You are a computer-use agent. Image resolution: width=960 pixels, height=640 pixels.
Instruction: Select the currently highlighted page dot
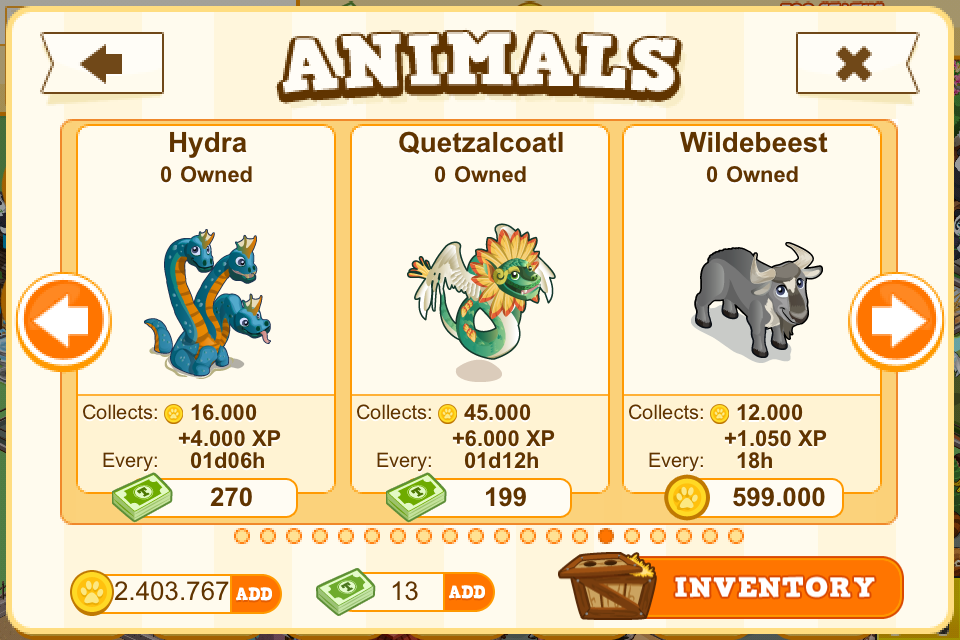(x=606, y=536)
